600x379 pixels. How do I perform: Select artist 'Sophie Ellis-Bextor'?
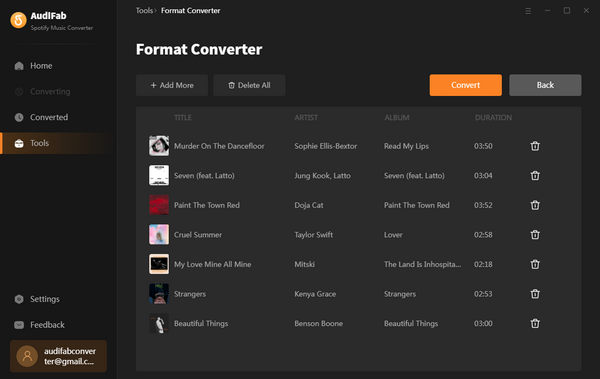(326, 146)
